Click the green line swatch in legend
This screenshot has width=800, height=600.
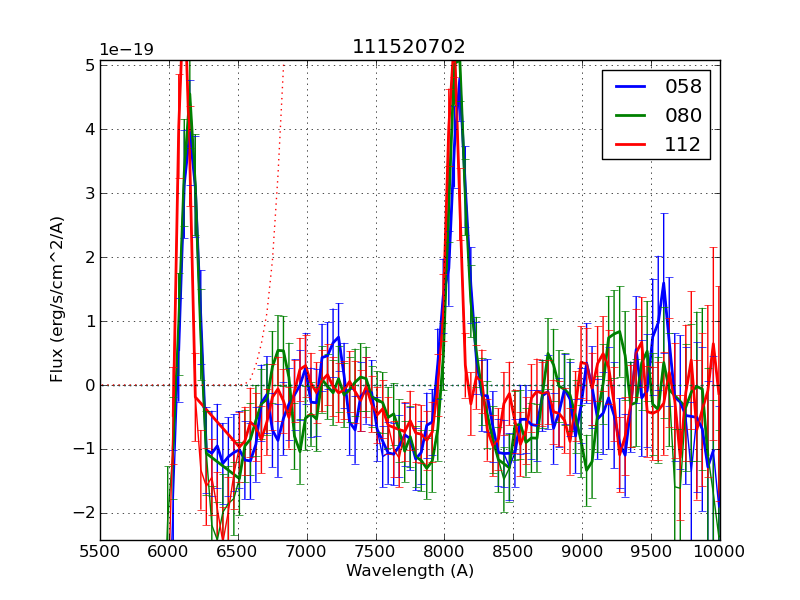tap(631, 115)
